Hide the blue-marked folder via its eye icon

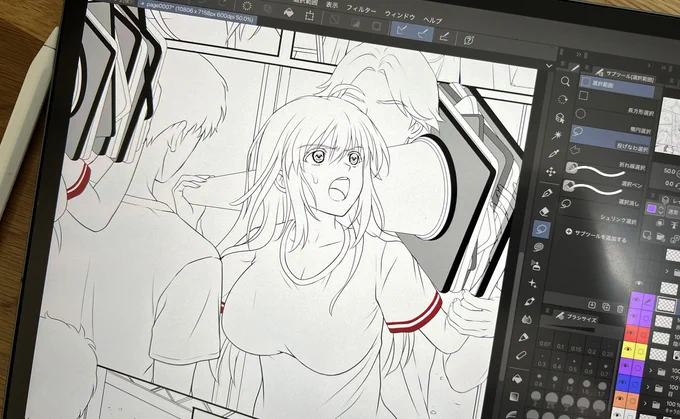pos(622,384)
